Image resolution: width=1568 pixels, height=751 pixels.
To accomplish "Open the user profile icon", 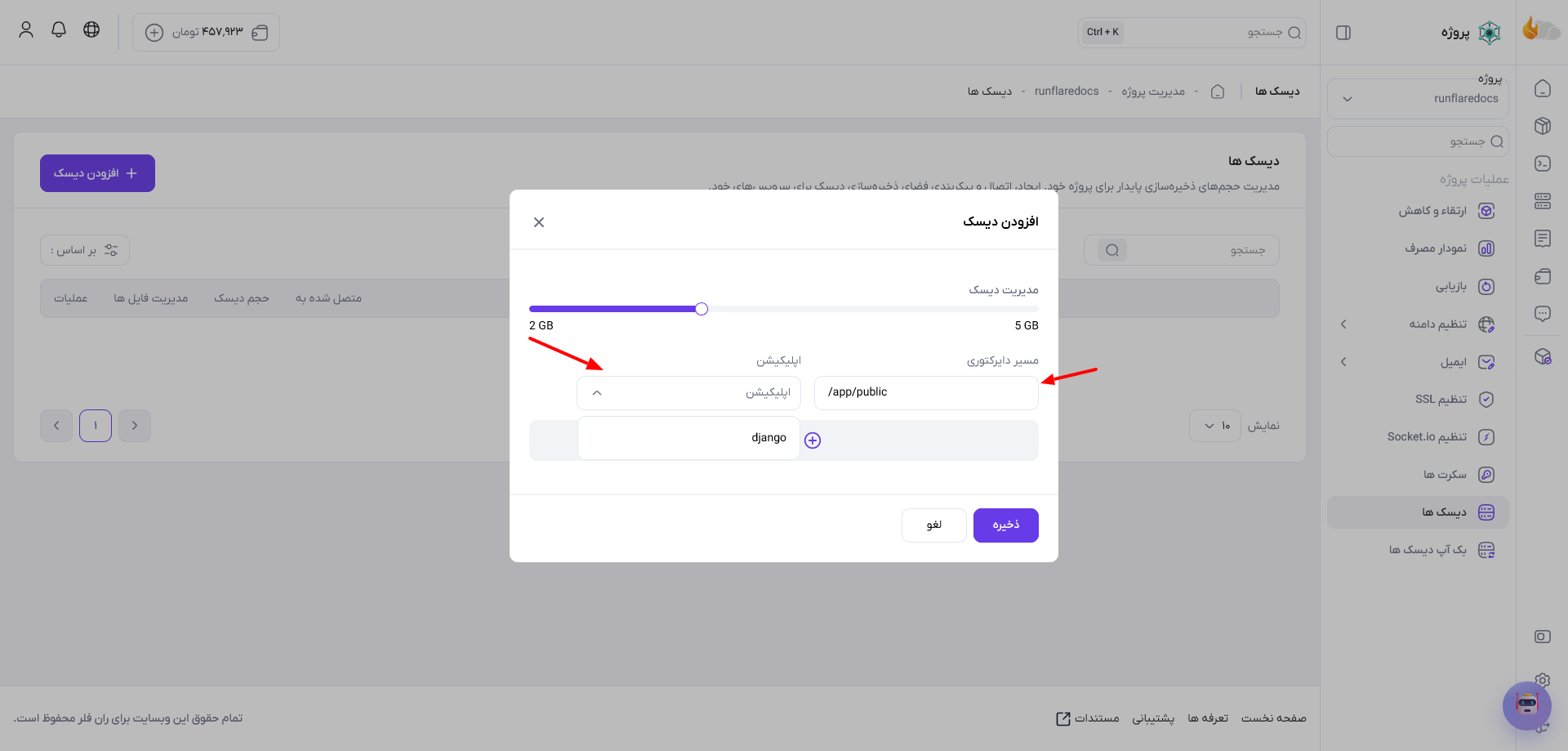I will coord(26,29).
